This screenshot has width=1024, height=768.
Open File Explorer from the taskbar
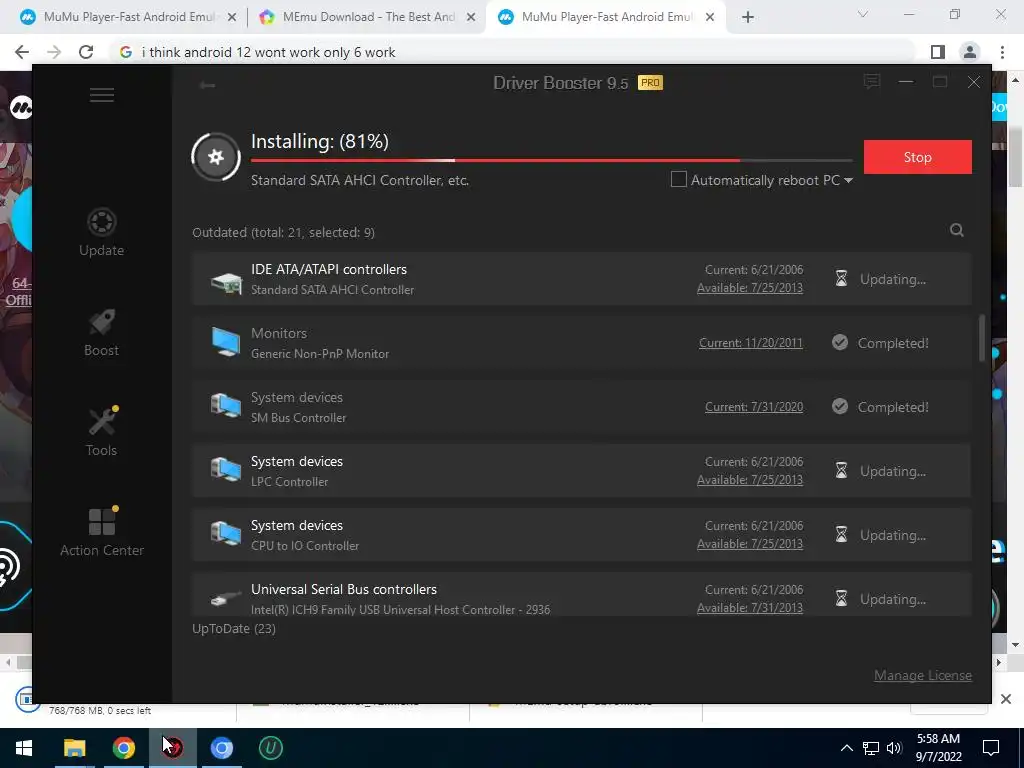(x=74, y=748)
